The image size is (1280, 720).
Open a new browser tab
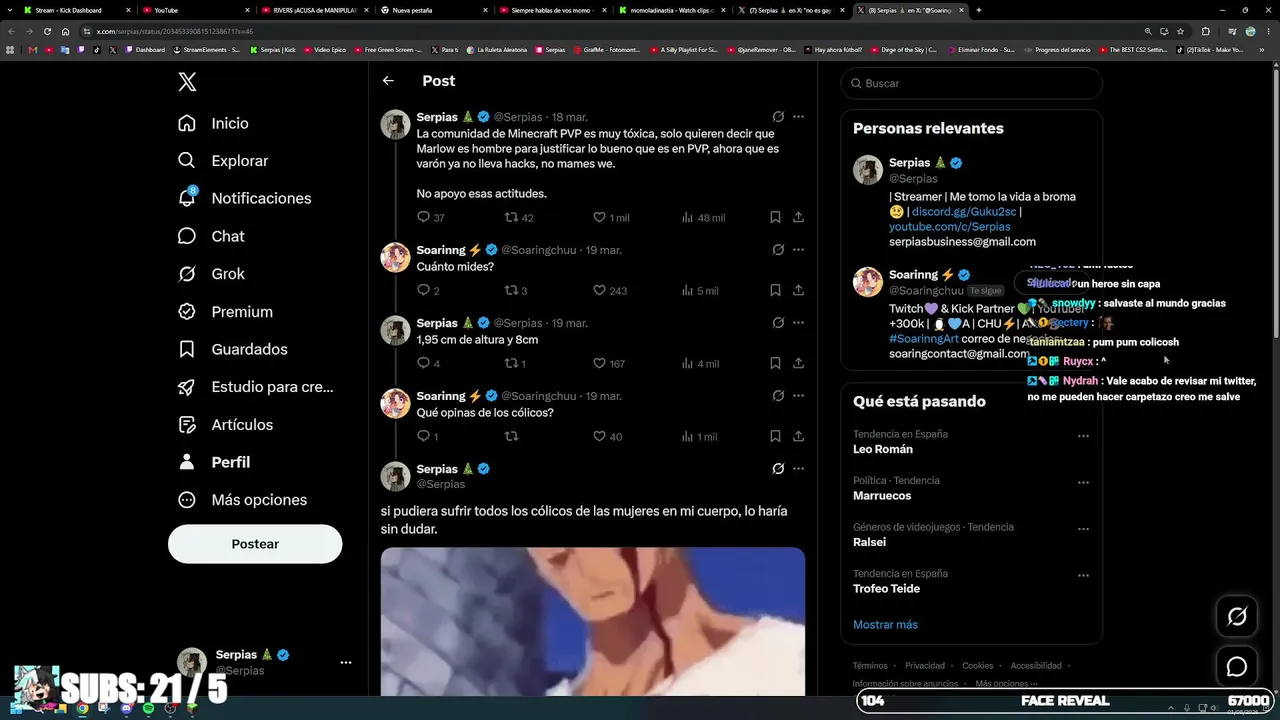coord(979,10)
